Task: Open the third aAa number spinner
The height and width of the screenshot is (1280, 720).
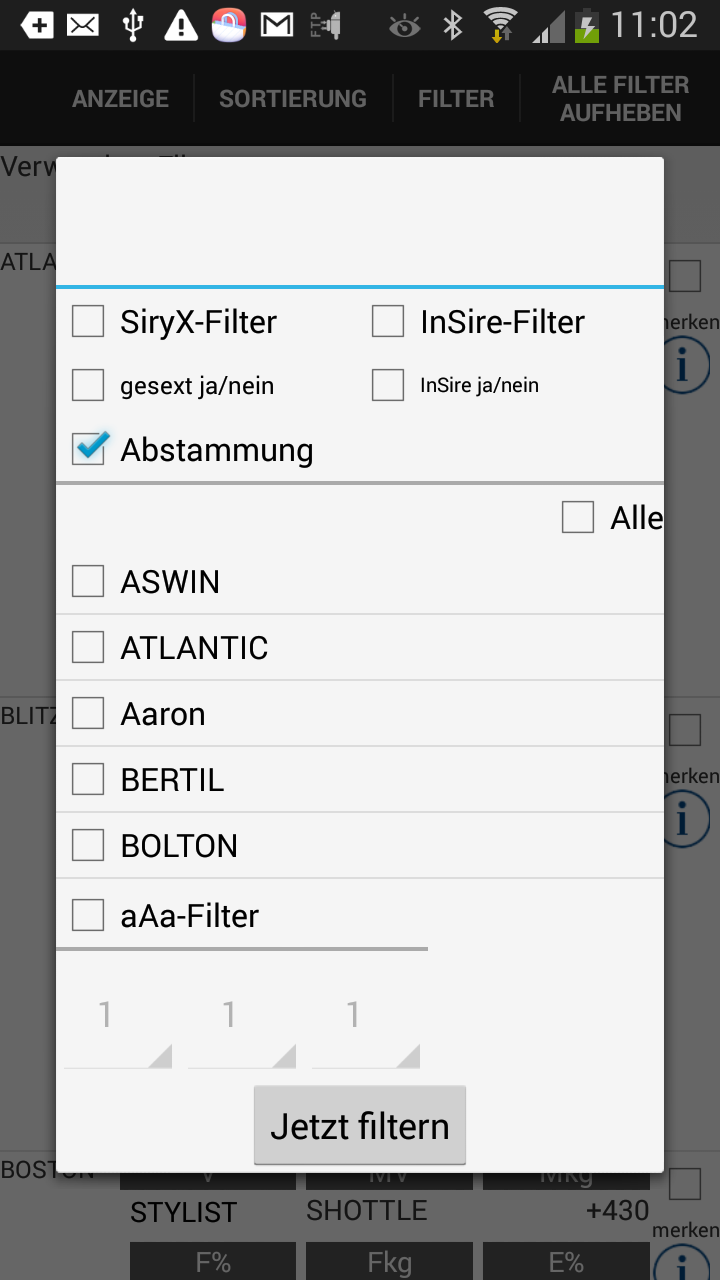Action: point(366,1030)
